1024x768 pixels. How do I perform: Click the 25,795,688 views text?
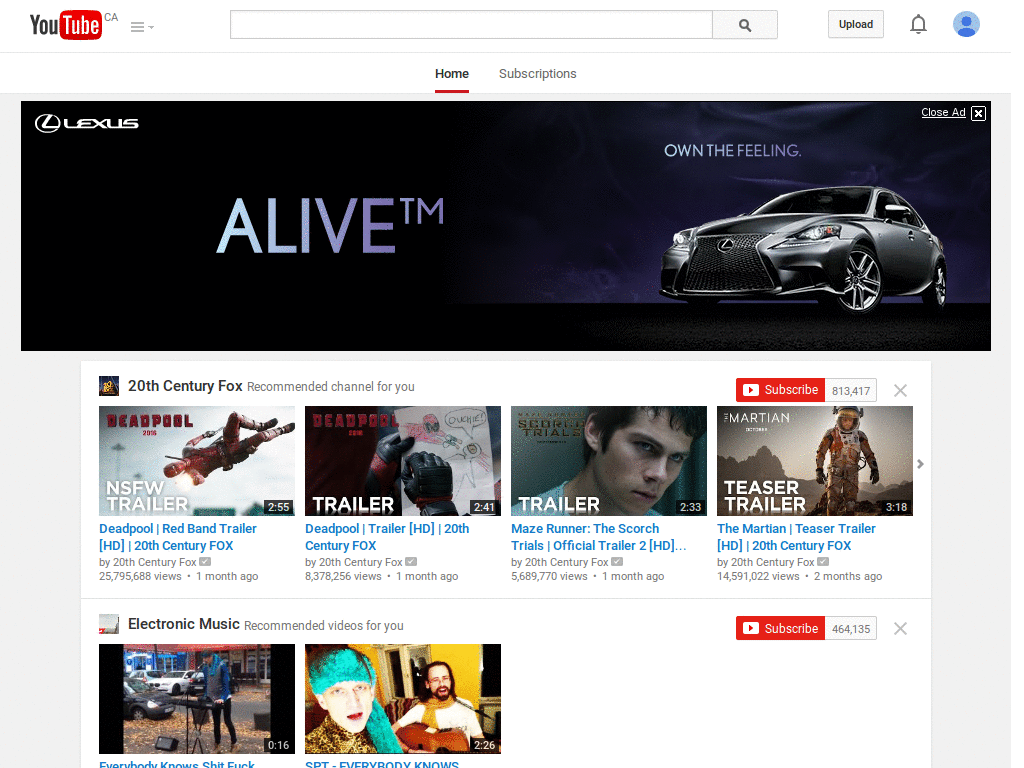(140, 577)
